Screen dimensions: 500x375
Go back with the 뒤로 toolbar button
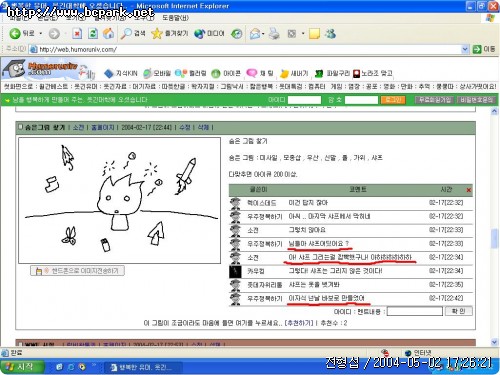tap(22, 33)
